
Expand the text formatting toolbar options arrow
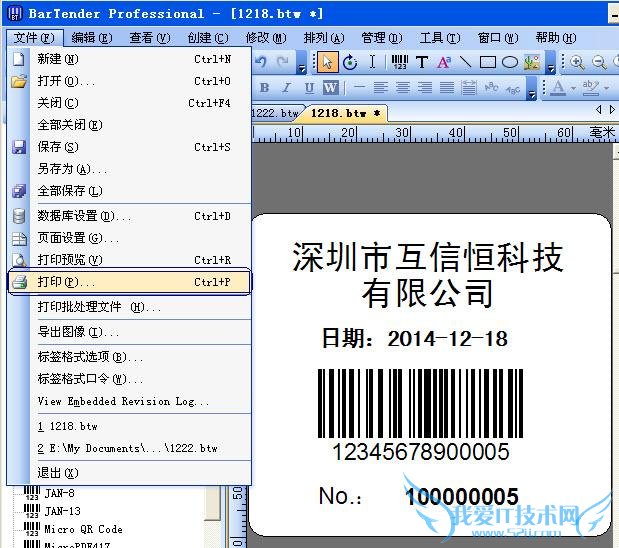(532, 92)
